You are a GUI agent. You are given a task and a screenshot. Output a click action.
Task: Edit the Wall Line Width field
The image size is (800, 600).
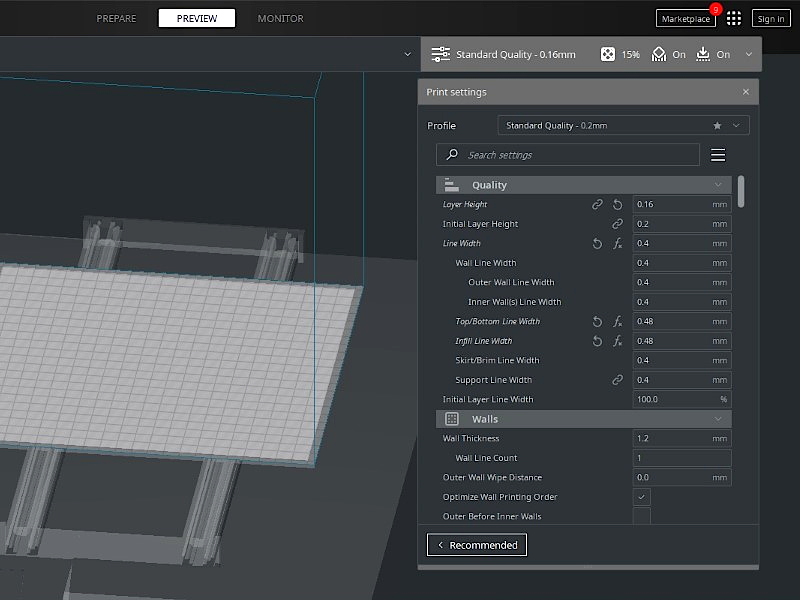pos(682,263)
